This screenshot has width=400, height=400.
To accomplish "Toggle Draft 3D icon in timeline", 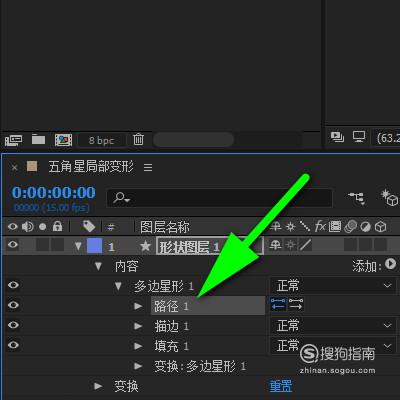I will point(389,197).
